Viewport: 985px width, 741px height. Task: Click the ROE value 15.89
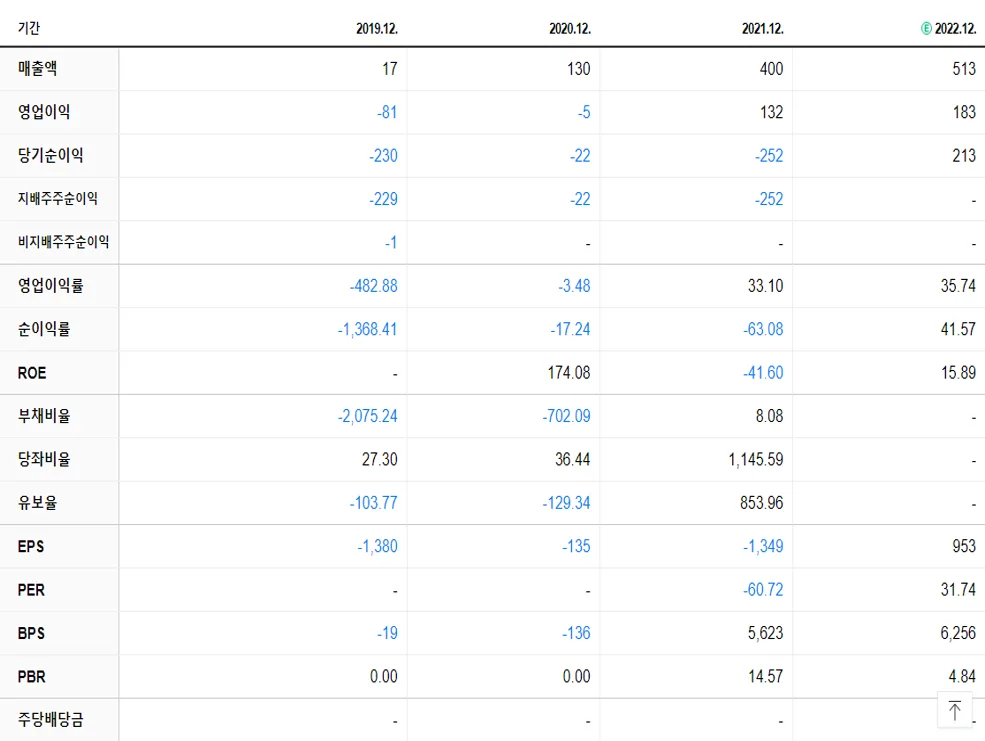(958, 372)
